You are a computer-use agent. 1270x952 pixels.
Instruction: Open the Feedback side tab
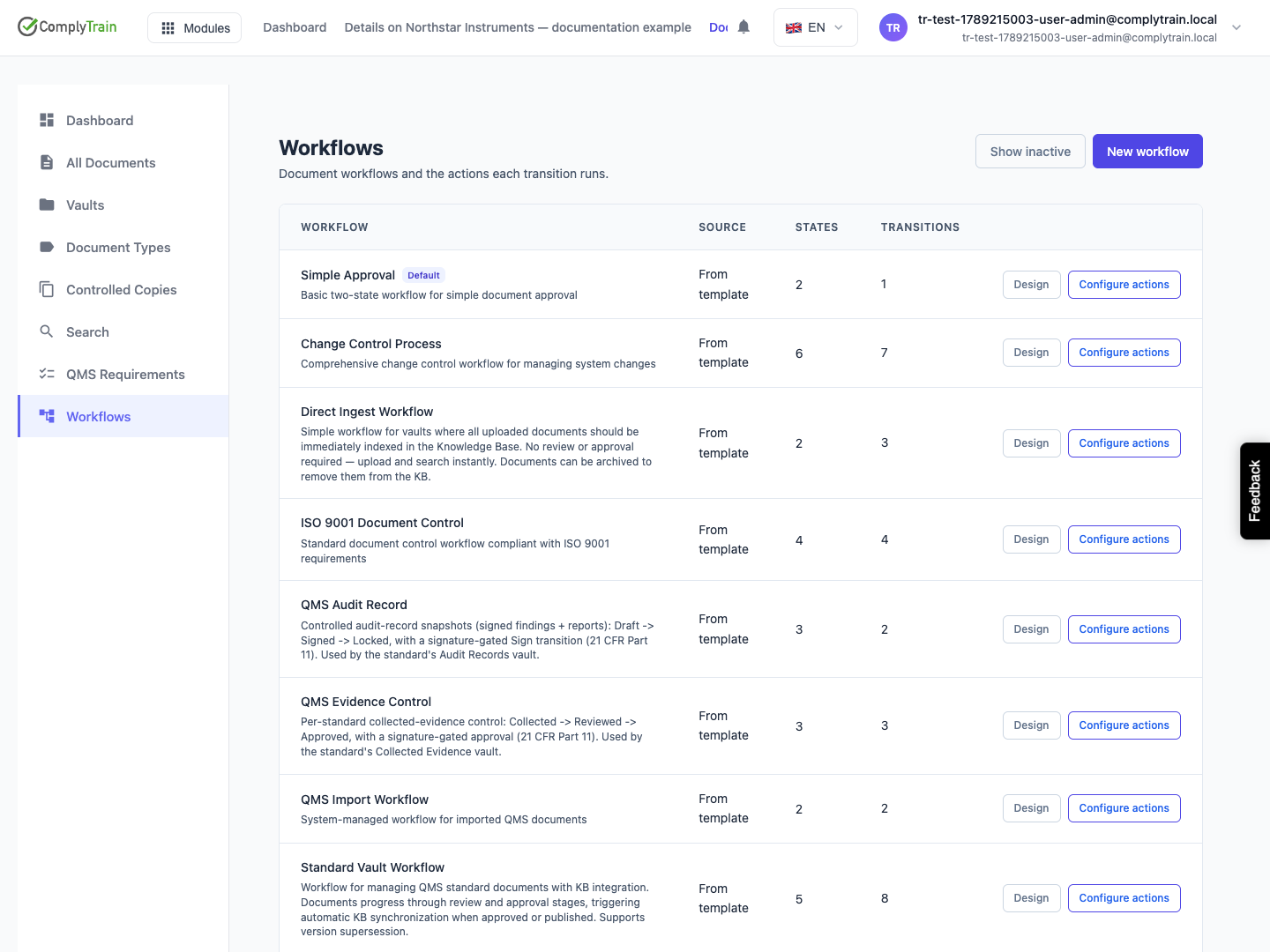click(x=1255, y=491)
